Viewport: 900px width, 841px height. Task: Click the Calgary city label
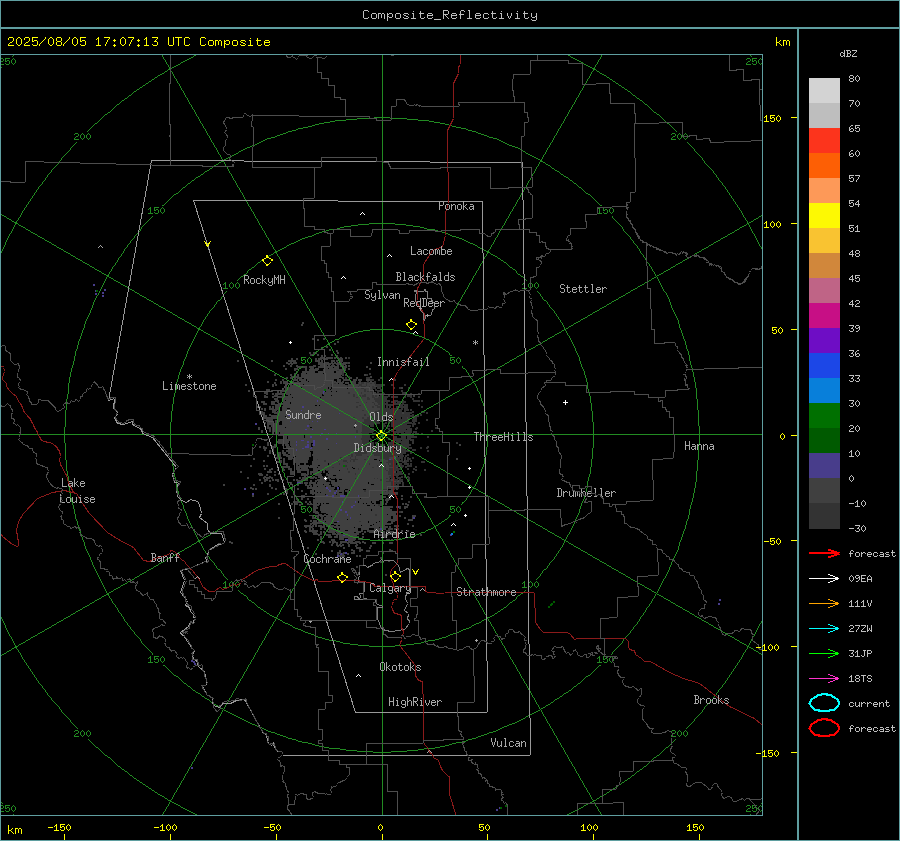(x=390, y=588)
